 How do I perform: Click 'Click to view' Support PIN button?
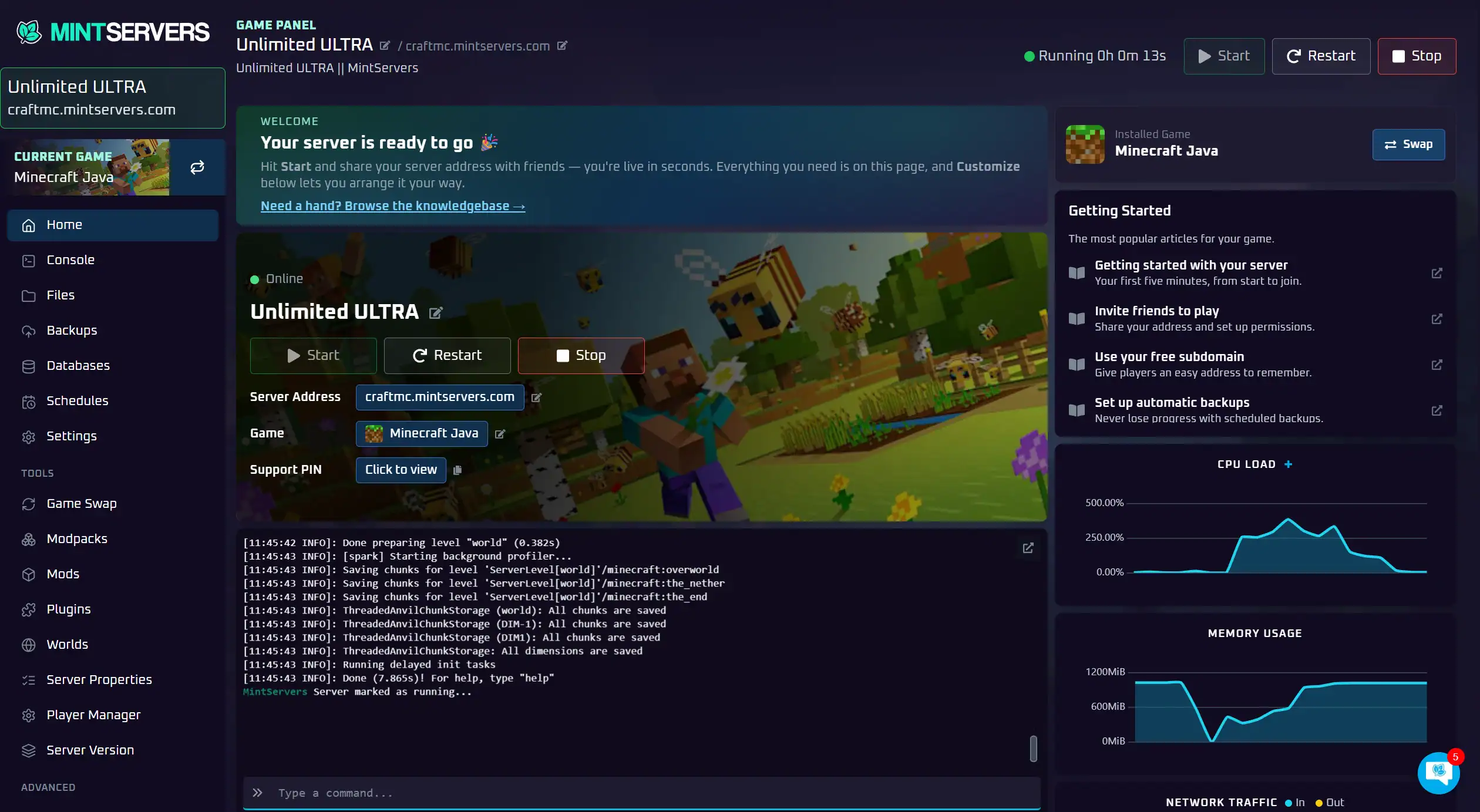401,470
